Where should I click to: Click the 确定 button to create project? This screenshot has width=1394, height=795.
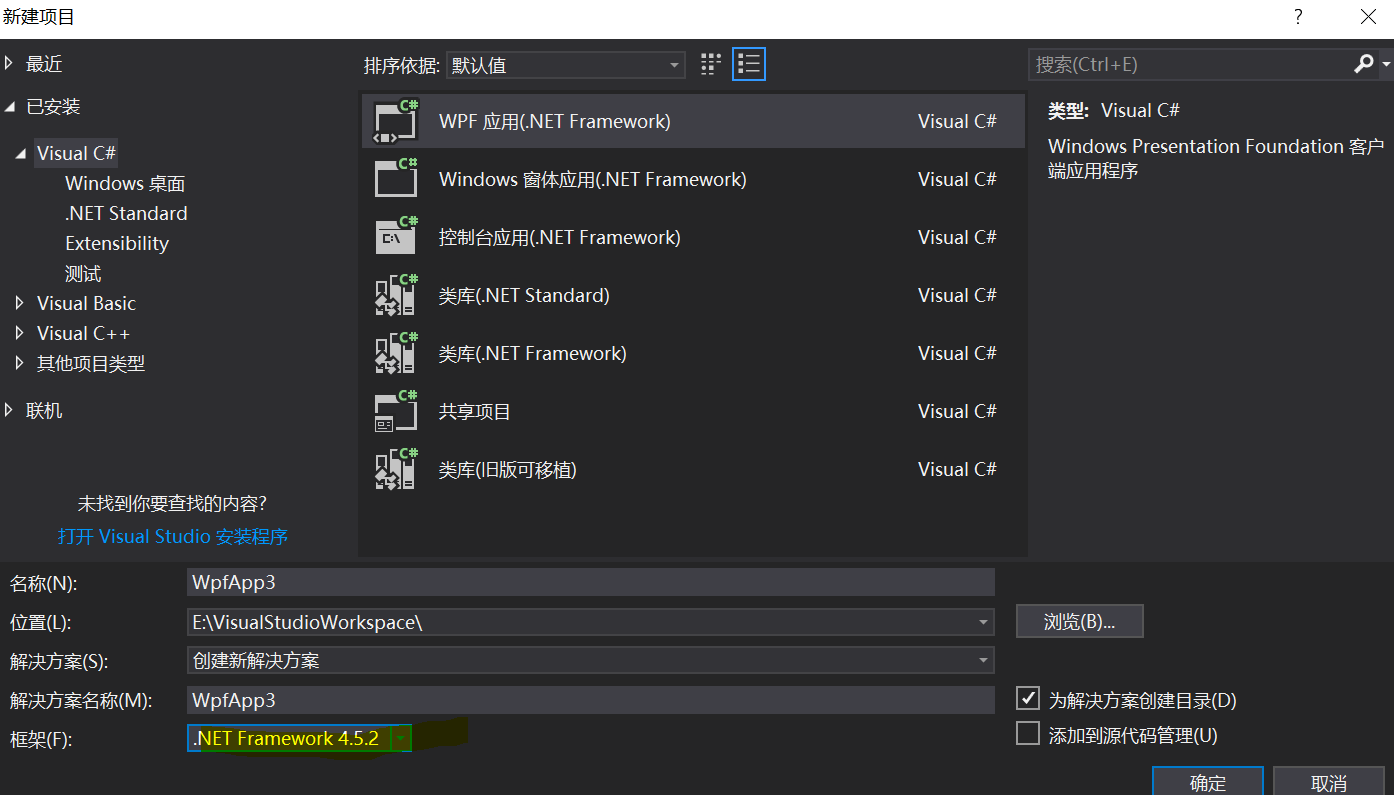tap(1207, 784)
